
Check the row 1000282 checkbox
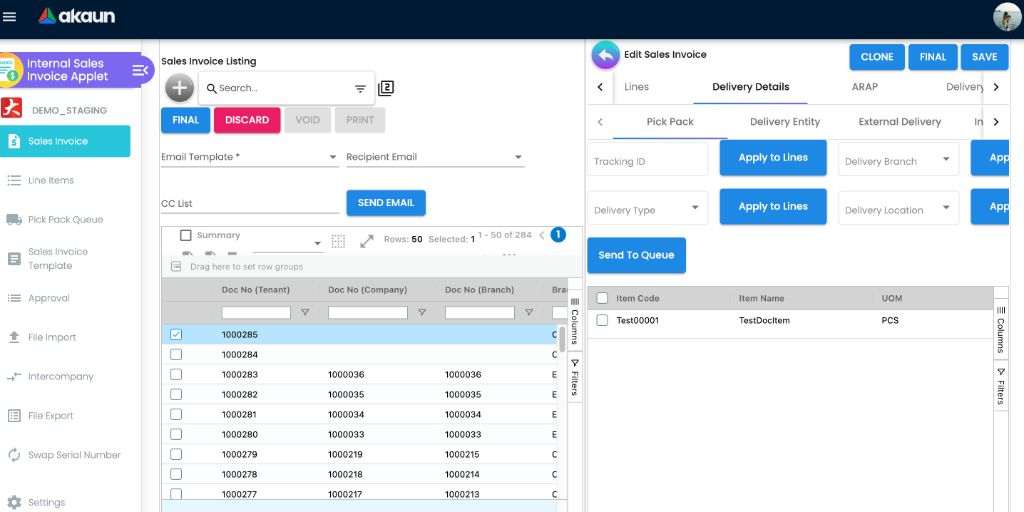176,394
